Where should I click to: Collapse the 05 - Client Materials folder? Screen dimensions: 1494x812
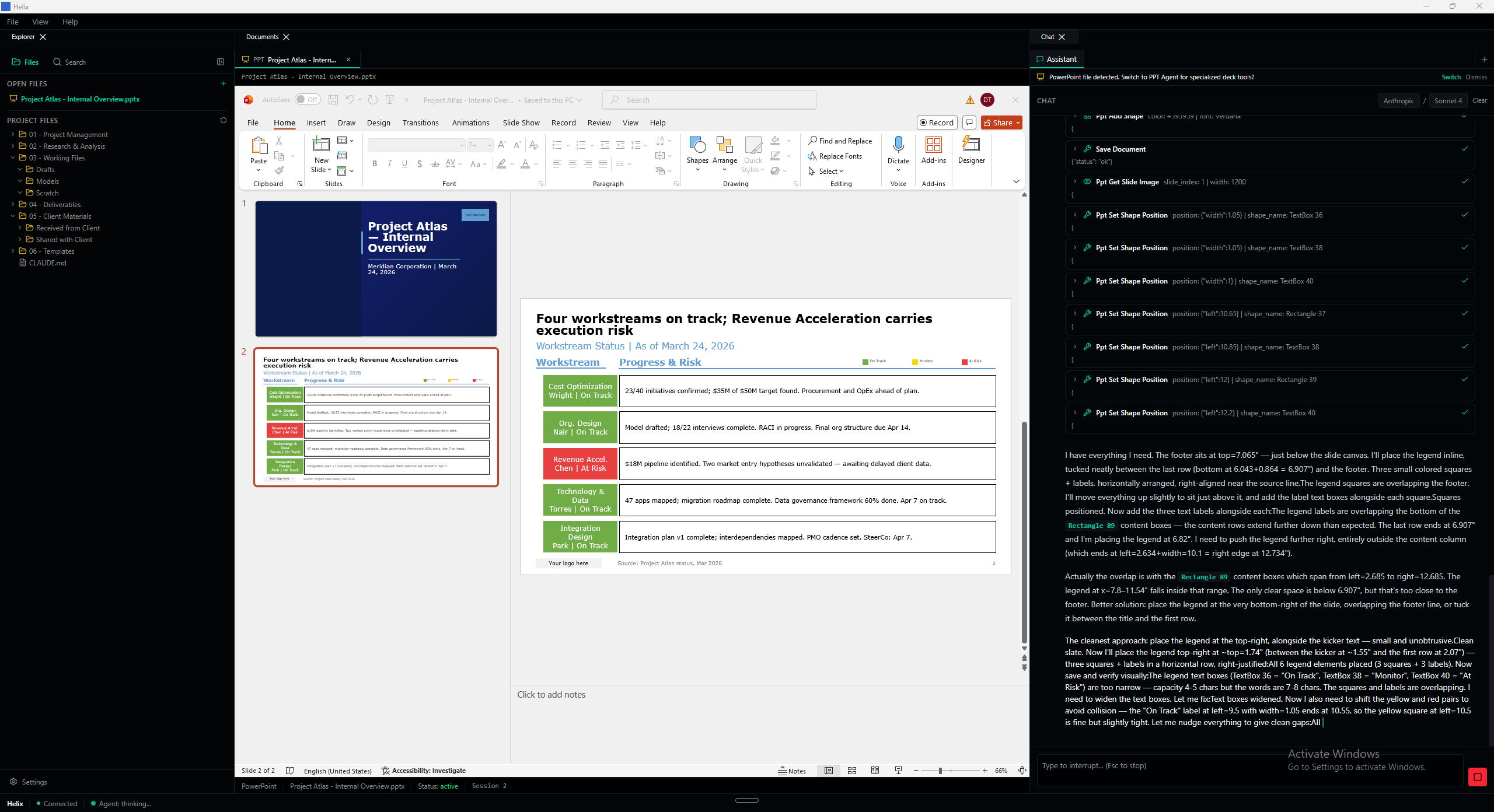[x=13, y=216]
